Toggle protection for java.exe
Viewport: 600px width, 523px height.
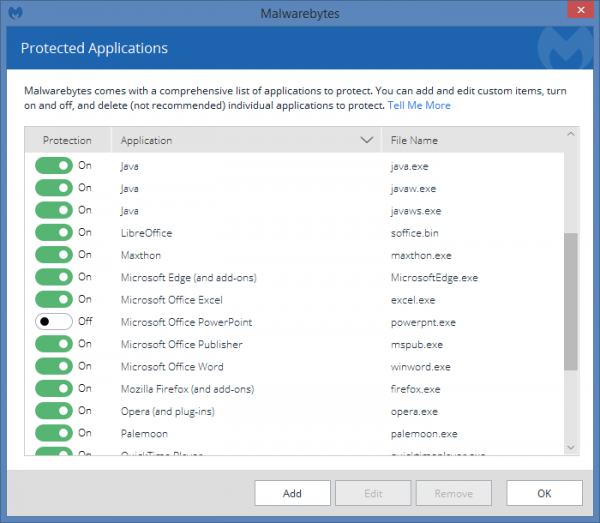(x=54, y=165)
